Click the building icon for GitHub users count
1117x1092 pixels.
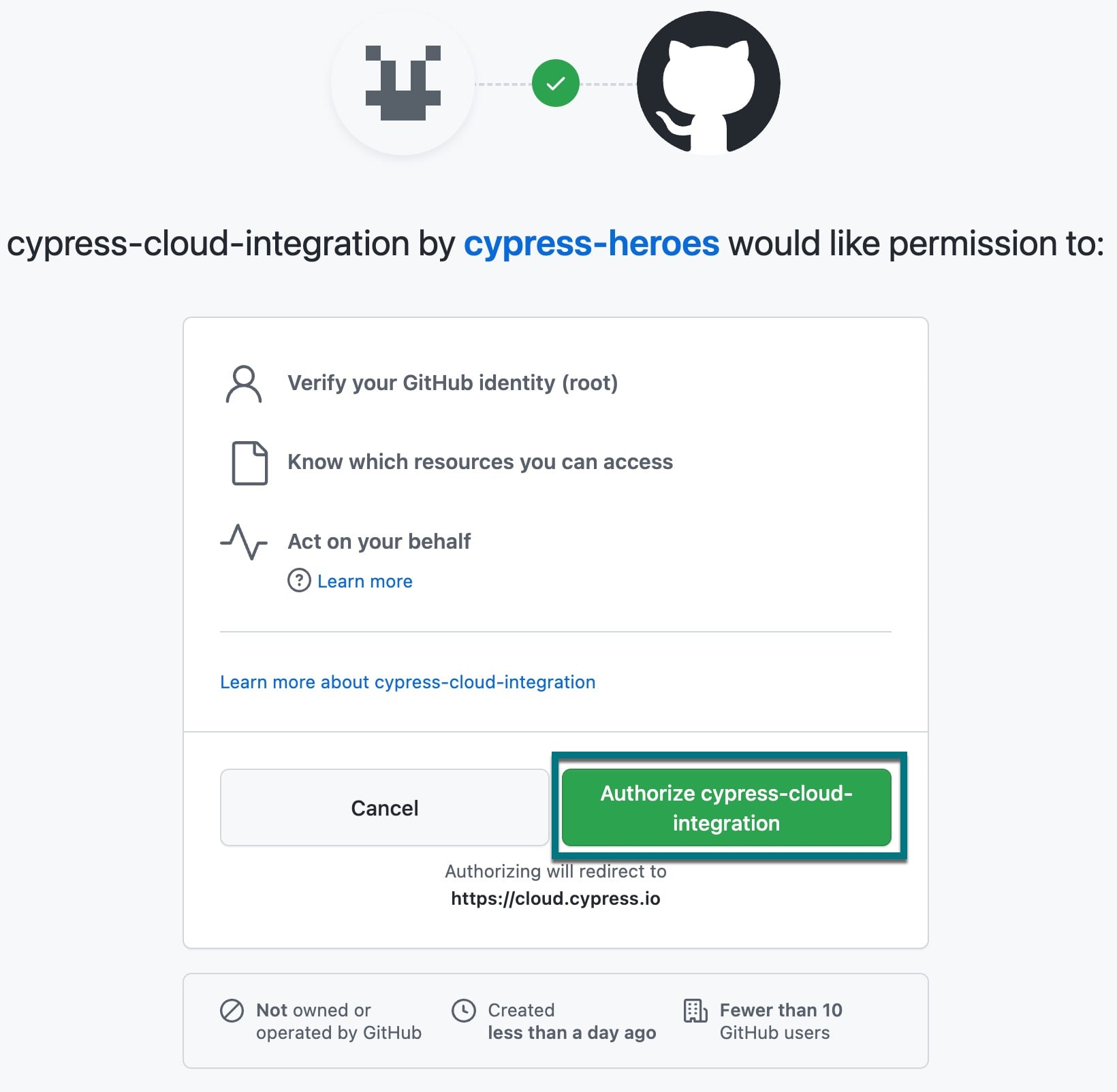(695, 1011)
